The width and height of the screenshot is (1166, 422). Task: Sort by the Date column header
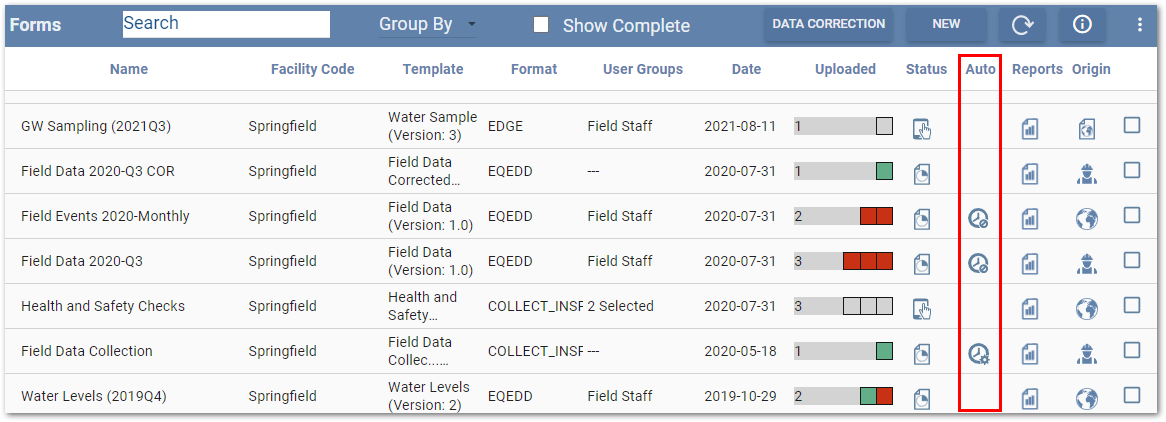pos(747,69)
